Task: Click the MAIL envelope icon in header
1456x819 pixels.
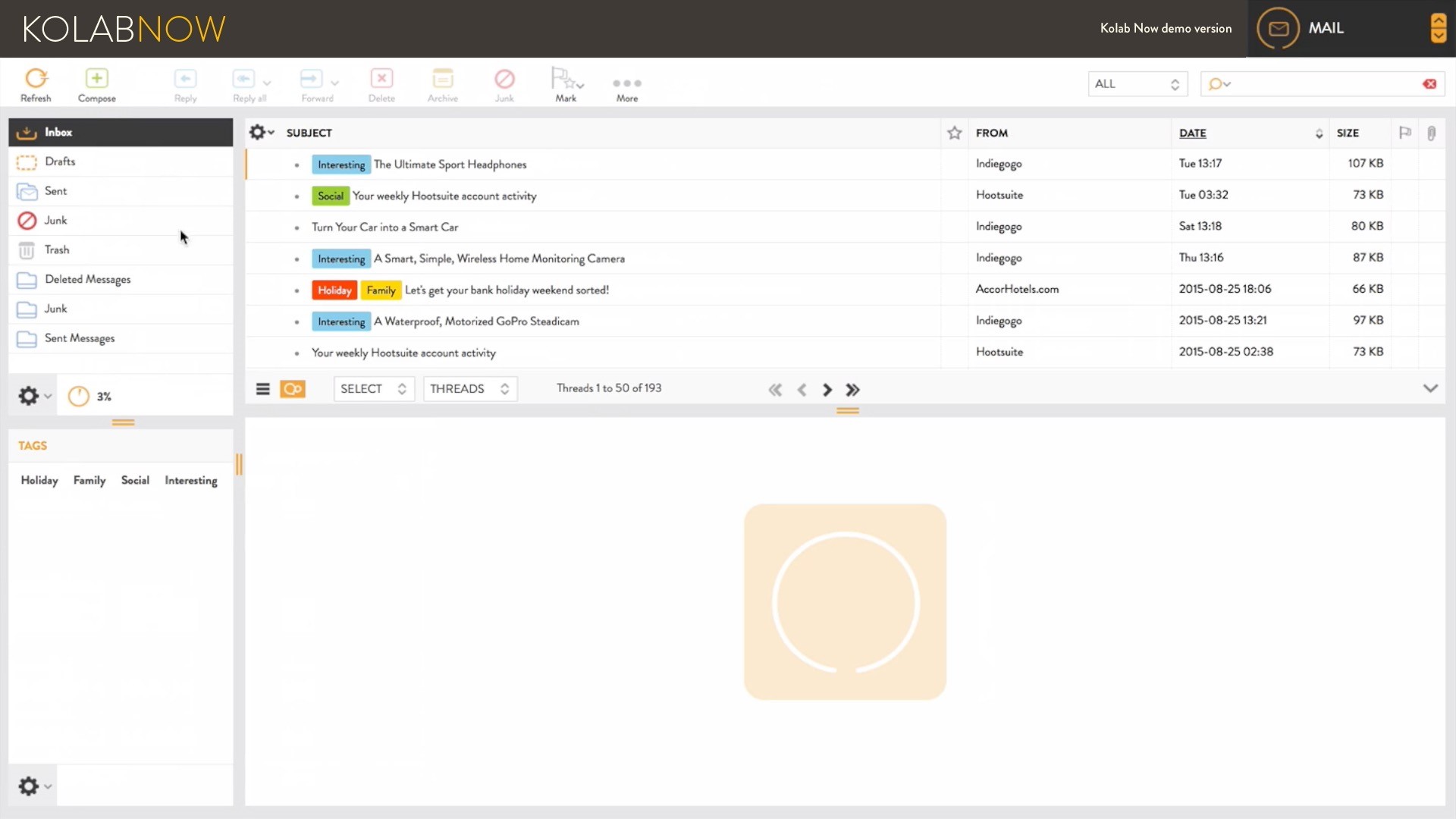Action: (1279, 29)
